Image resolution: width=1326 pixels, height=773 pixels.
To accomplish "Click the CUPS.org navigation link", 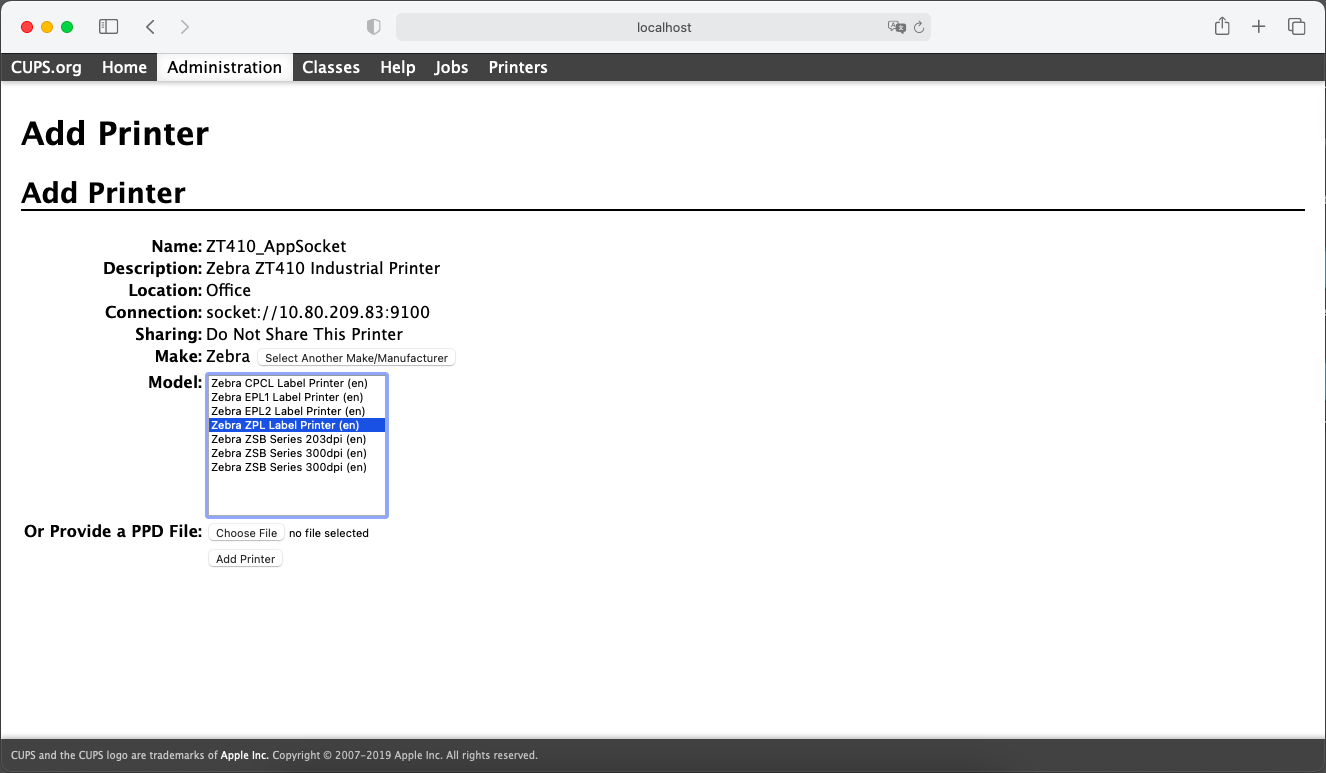I will click(46, 67).
